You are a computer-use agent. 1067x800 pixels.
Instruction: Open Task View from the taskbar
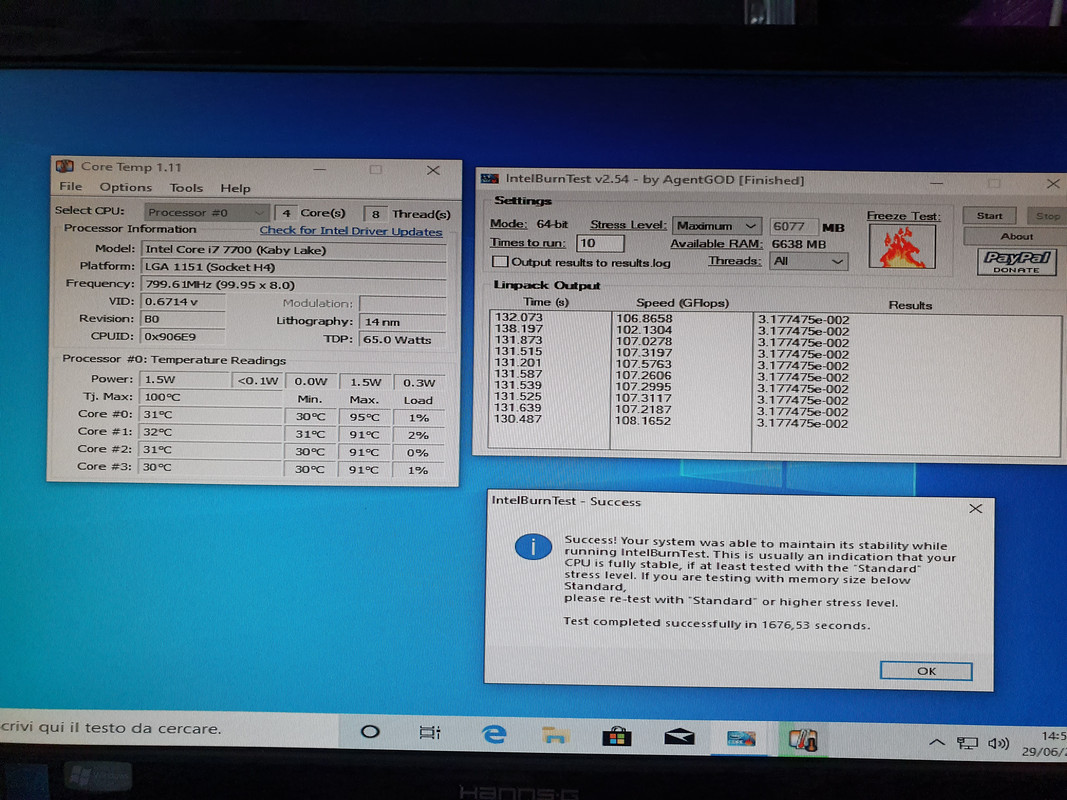[x=430, y=733]
